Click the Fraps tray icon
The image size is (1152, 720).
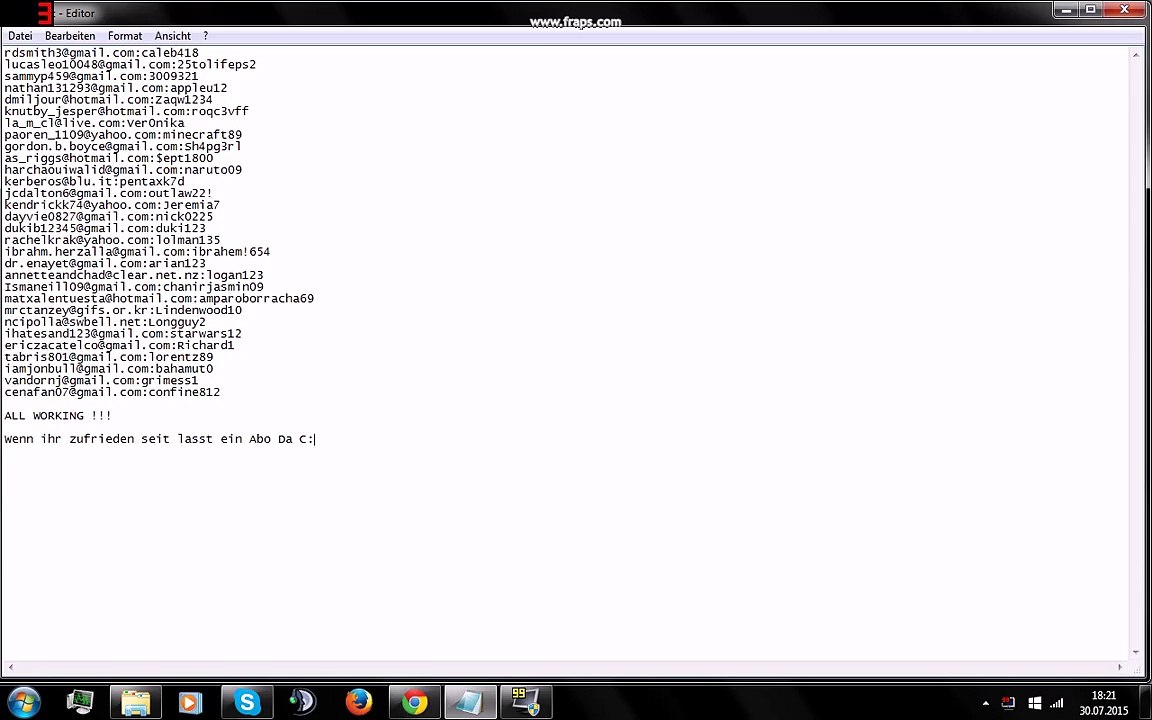[x=1008, y=704]
